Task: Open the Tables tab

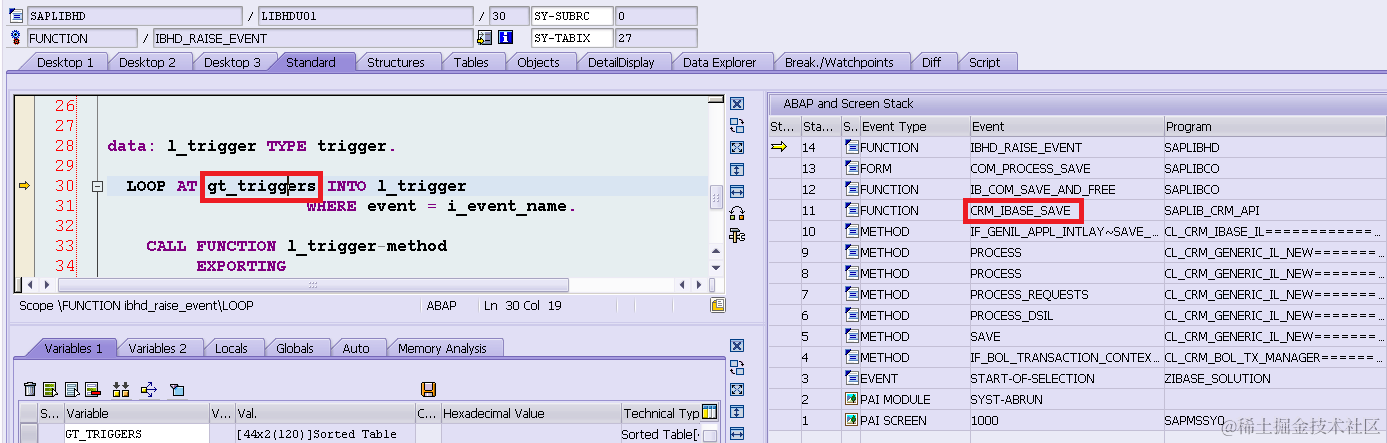Action: 471,62
